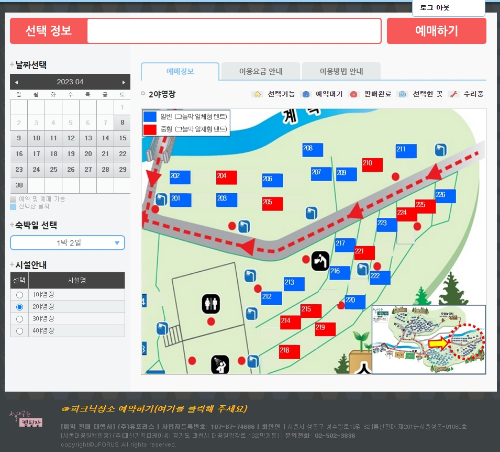The image size is (500, 452).
Task: Pick campsite 217
Action: (345, 245)
